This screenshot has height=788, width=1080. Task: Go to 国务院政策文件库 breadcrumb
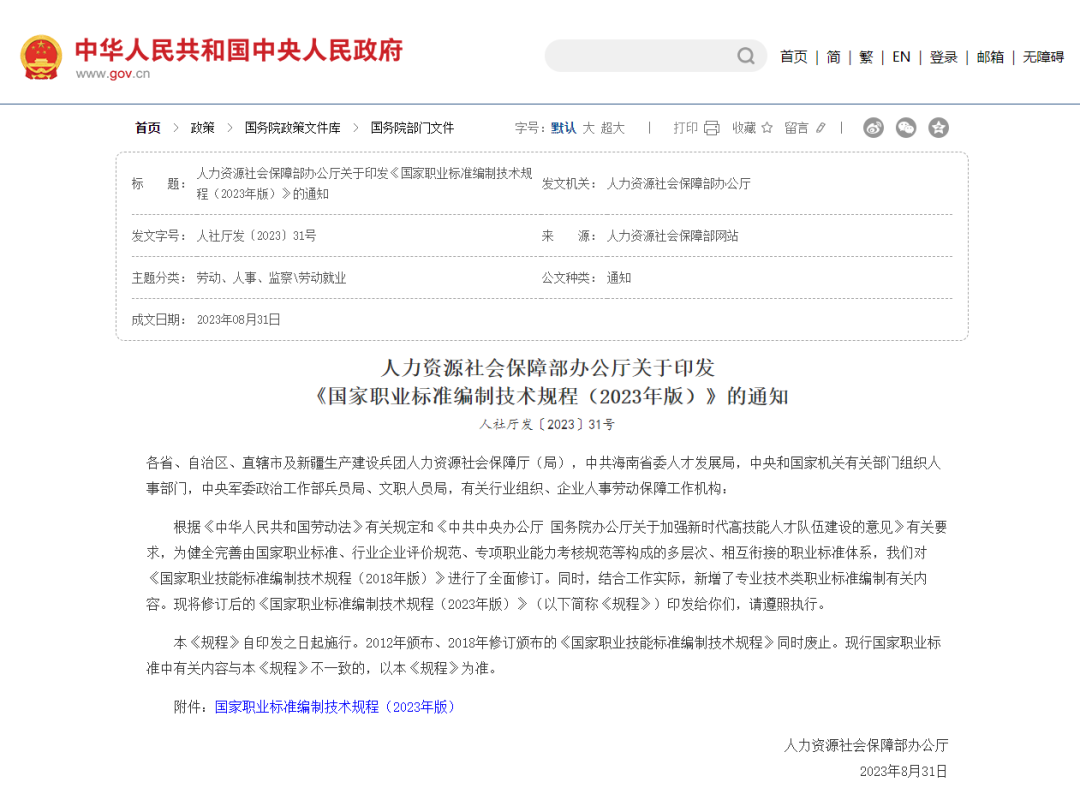293,128
